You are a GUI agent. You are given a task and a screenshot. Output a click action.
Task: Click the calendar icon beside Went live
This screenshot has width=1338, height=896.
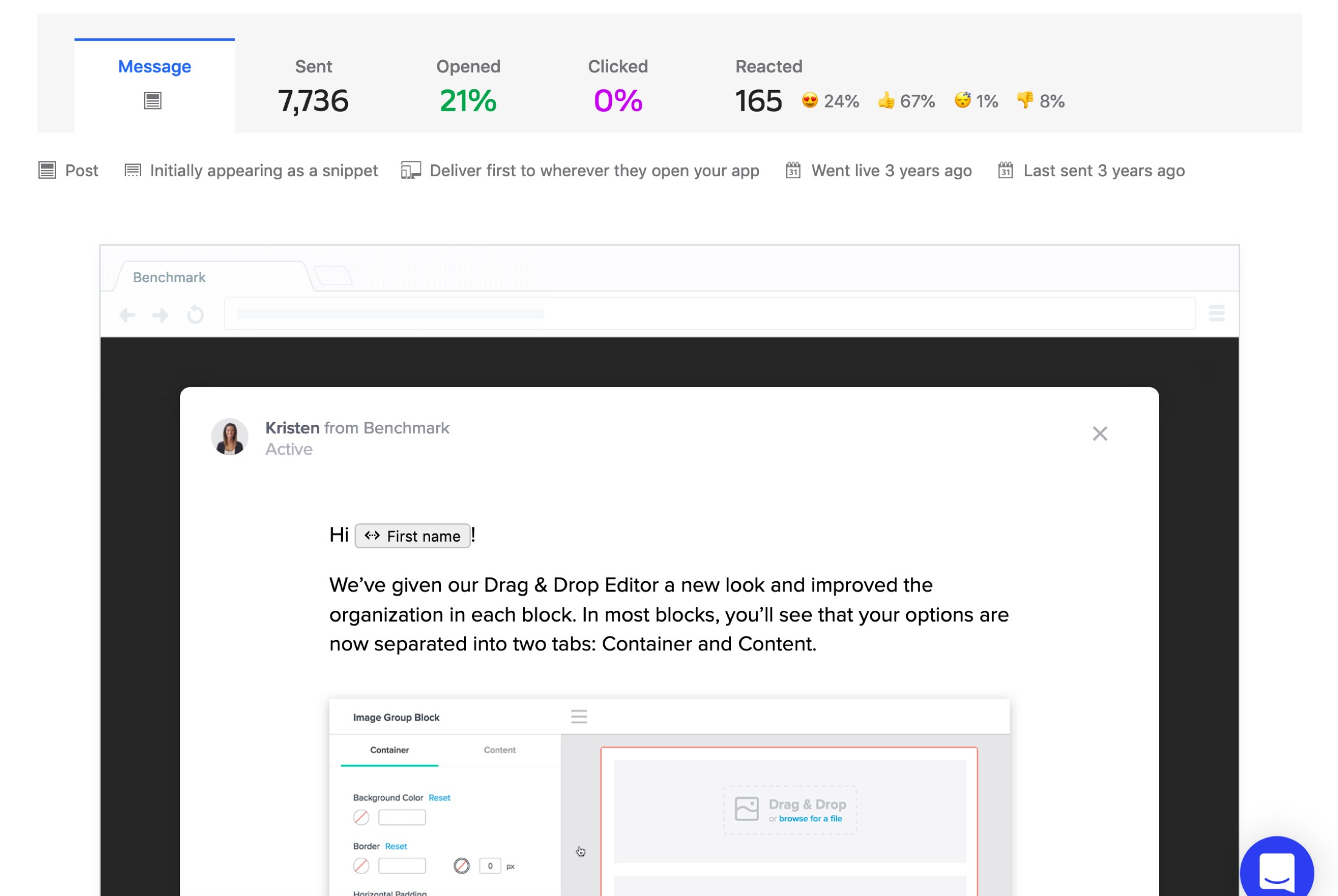click(793, 170)
